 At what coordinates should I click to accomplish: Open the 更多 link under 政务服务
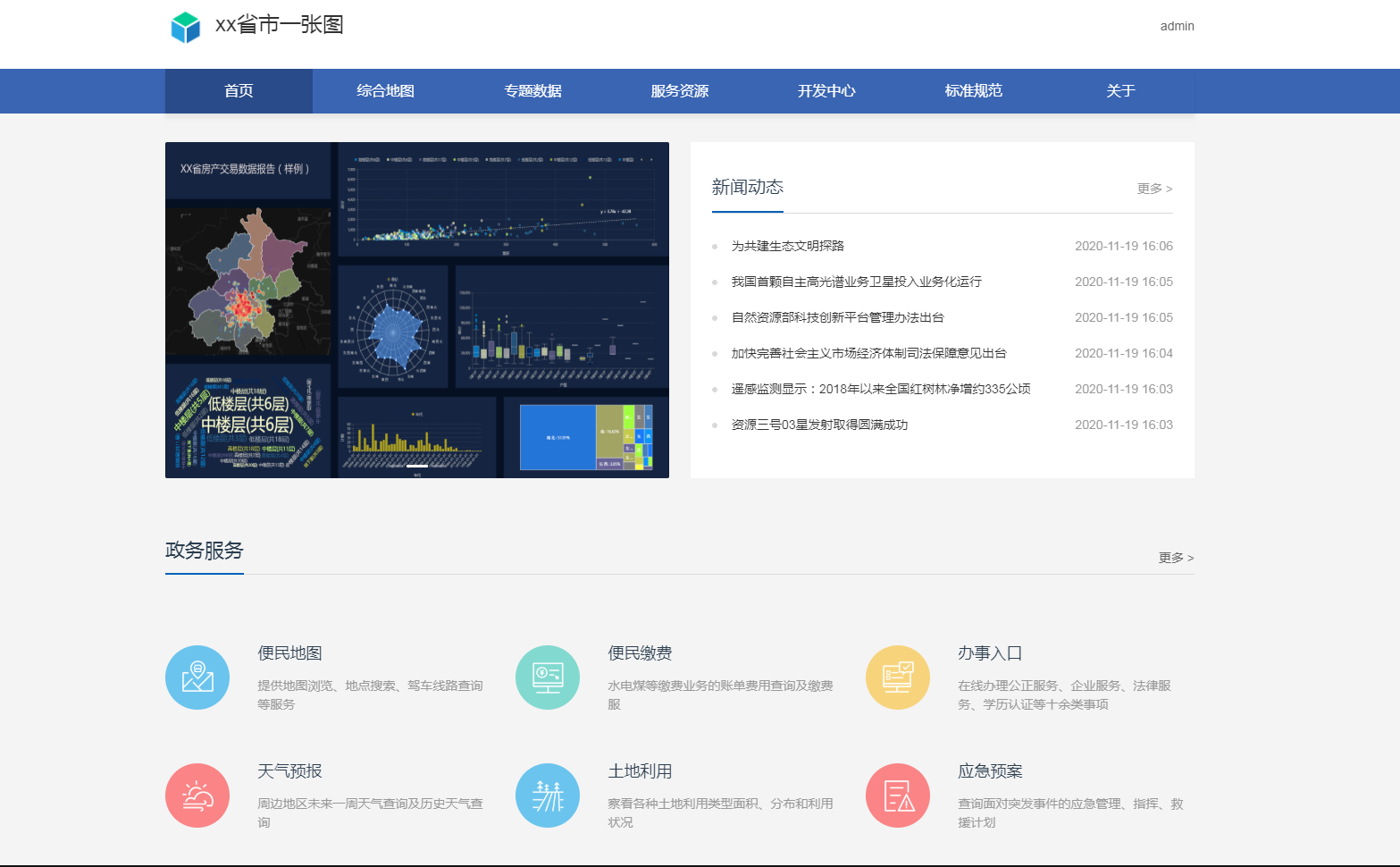(x=1174, y=558)
